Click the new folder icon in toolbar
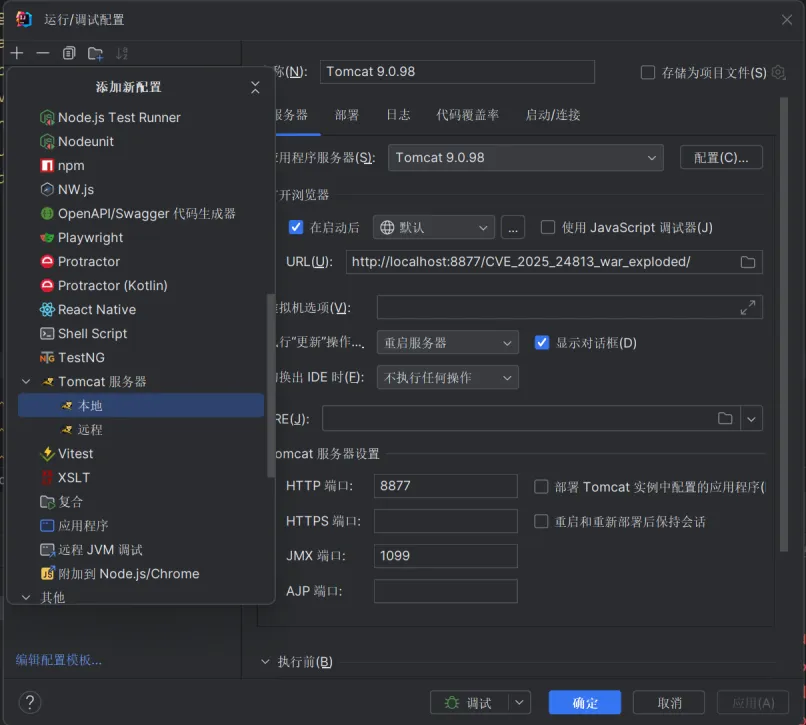Screen dimensions: 806x725 coord(95,53)
